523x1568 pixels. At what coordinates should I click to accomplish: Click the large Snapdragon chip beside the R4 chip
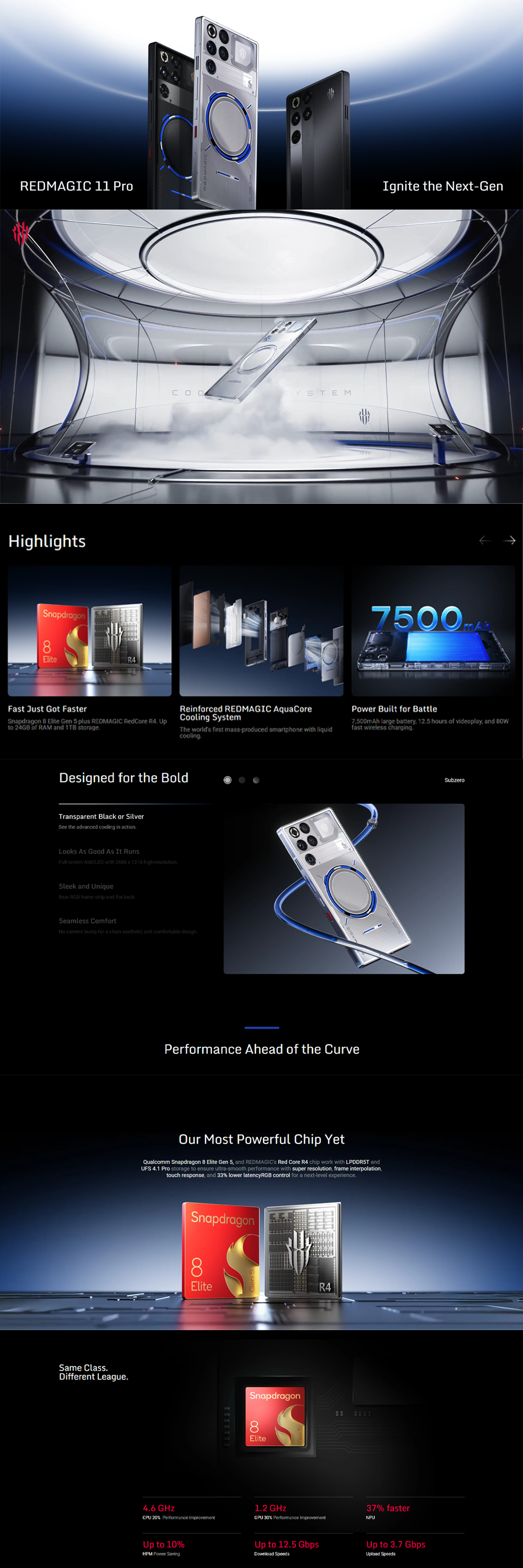tap(221, 1250)
